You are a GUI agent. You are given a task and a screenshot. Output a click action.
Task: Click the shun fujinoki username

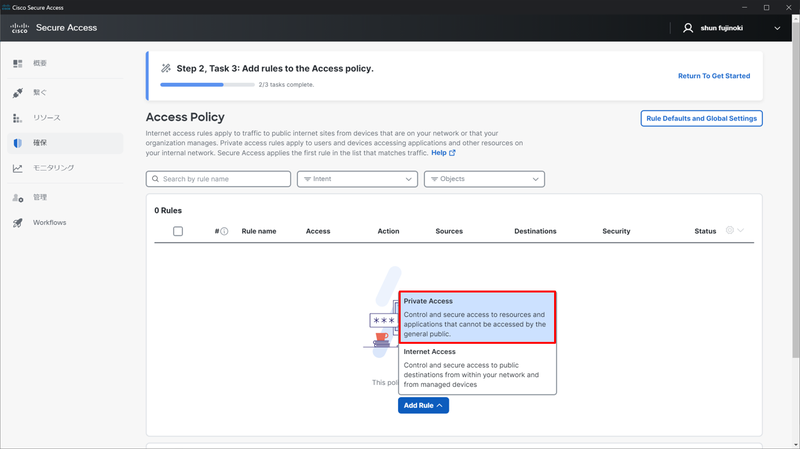click(721, 28)
